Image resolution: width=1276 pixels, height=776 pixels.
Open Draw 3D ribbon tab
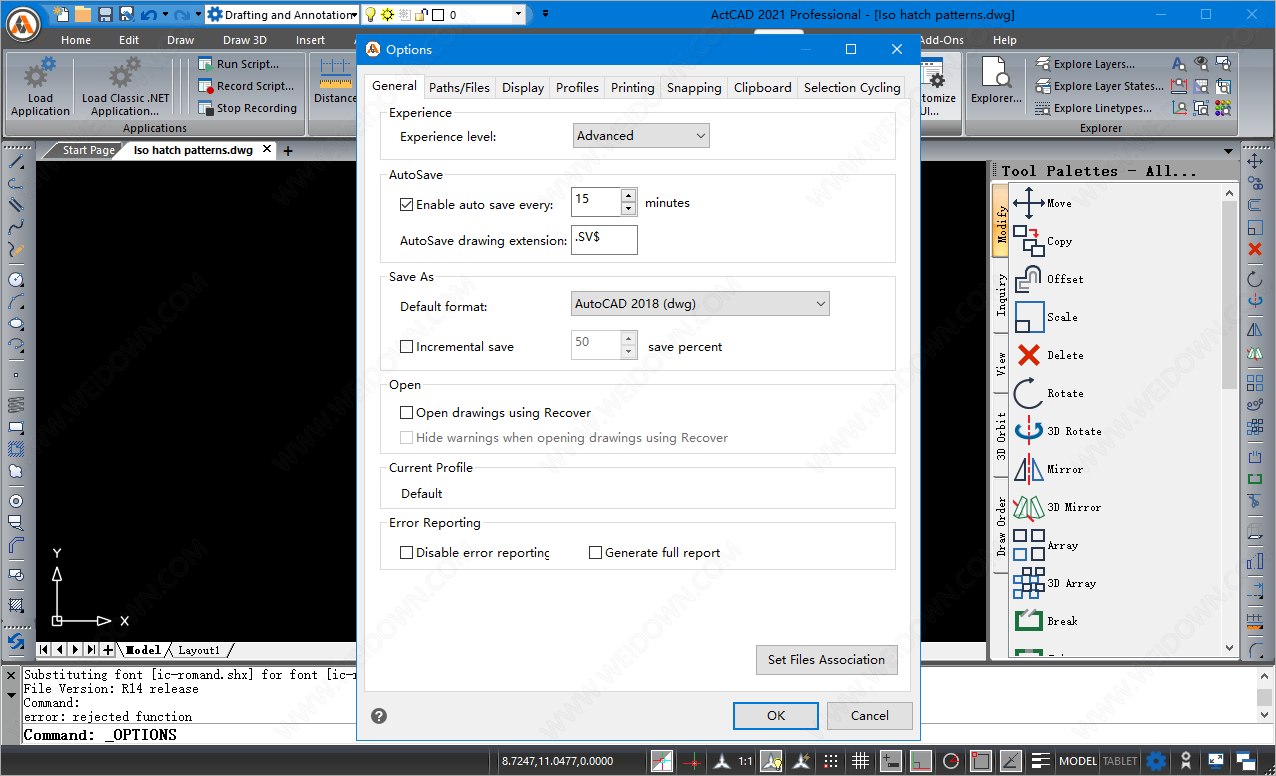pos(245,40)
